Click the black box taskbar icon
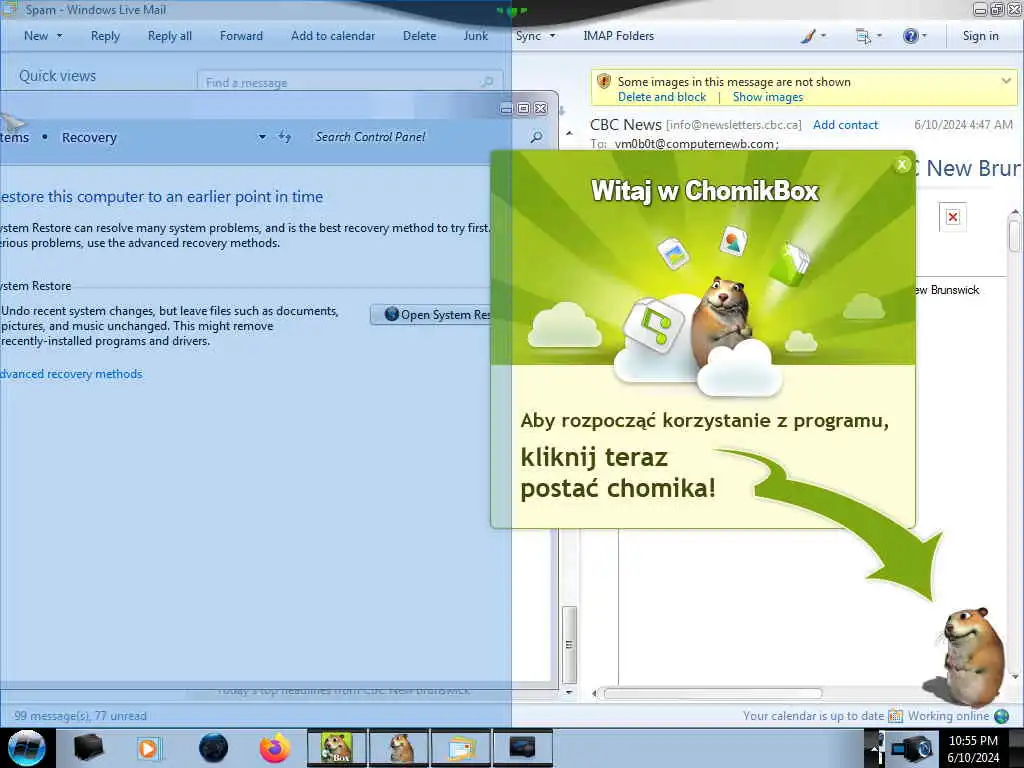 click(88, 748)
